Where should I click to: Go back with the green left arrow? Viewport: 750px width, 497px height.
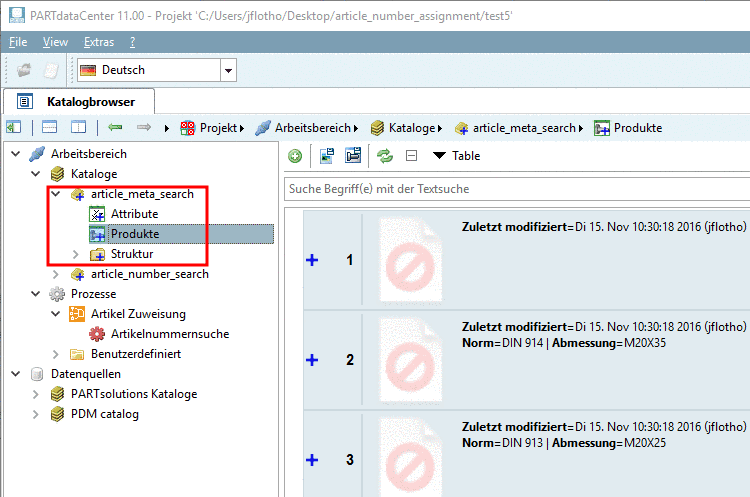coord(115,127)
